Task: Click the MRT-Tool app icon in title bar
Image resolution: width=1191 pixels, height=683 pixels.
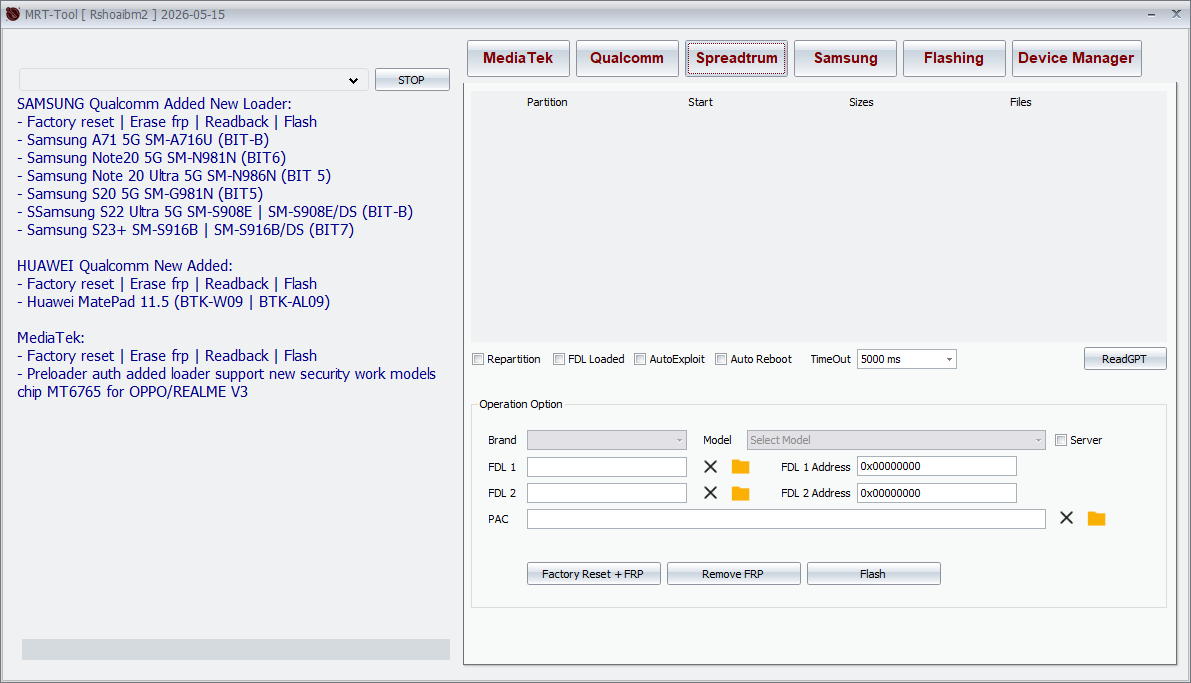Action: coord(13,14)
